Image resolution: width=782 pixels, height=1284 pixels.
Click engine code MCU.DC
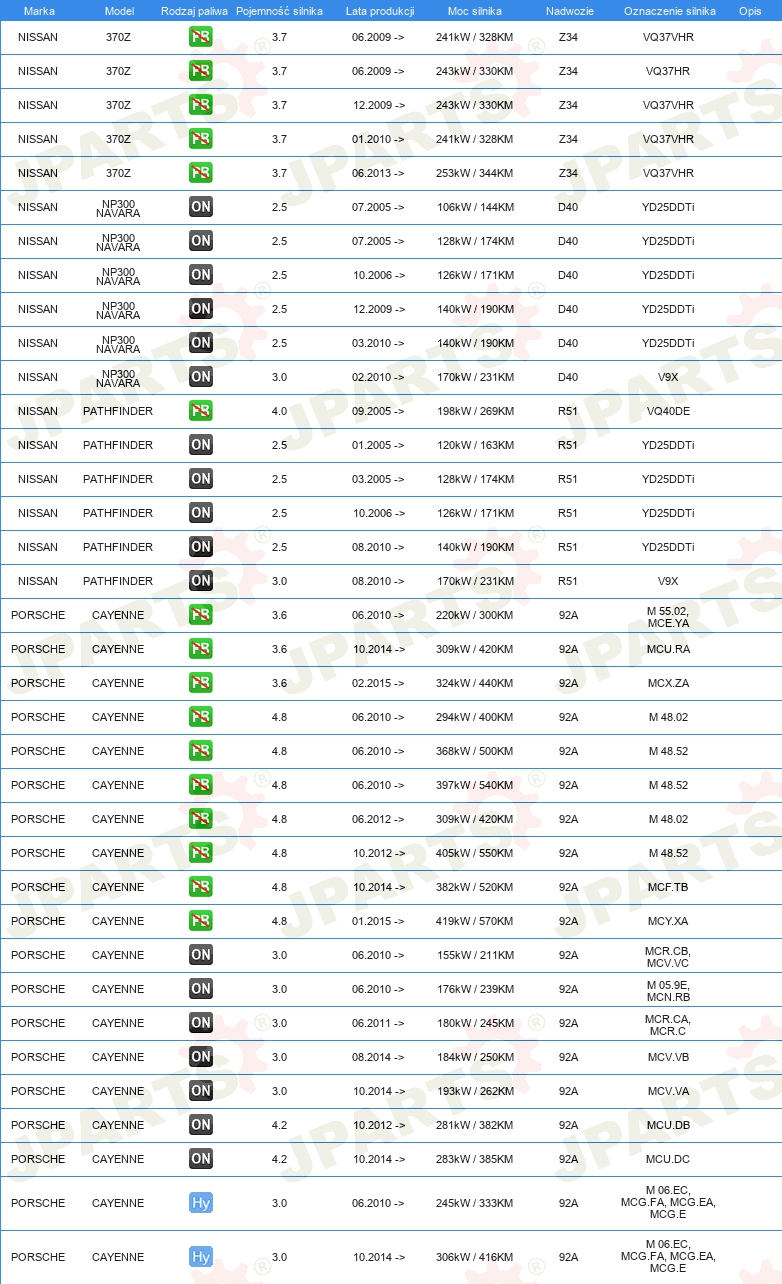668,1159
